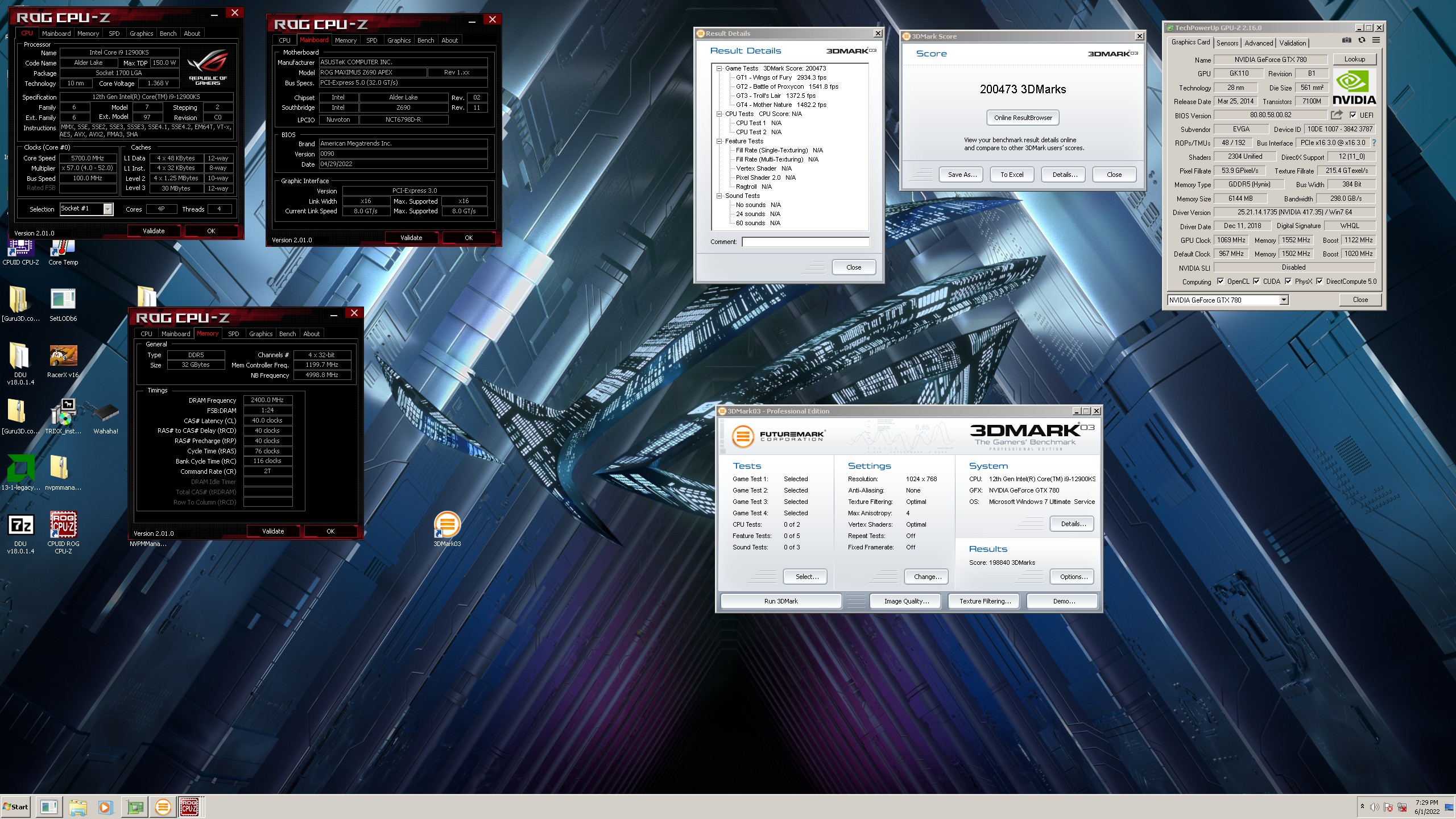This screenshot has height=819, width=1456.
Task: Open Socket #1 selection dropdown
Action: coord(107,209)
